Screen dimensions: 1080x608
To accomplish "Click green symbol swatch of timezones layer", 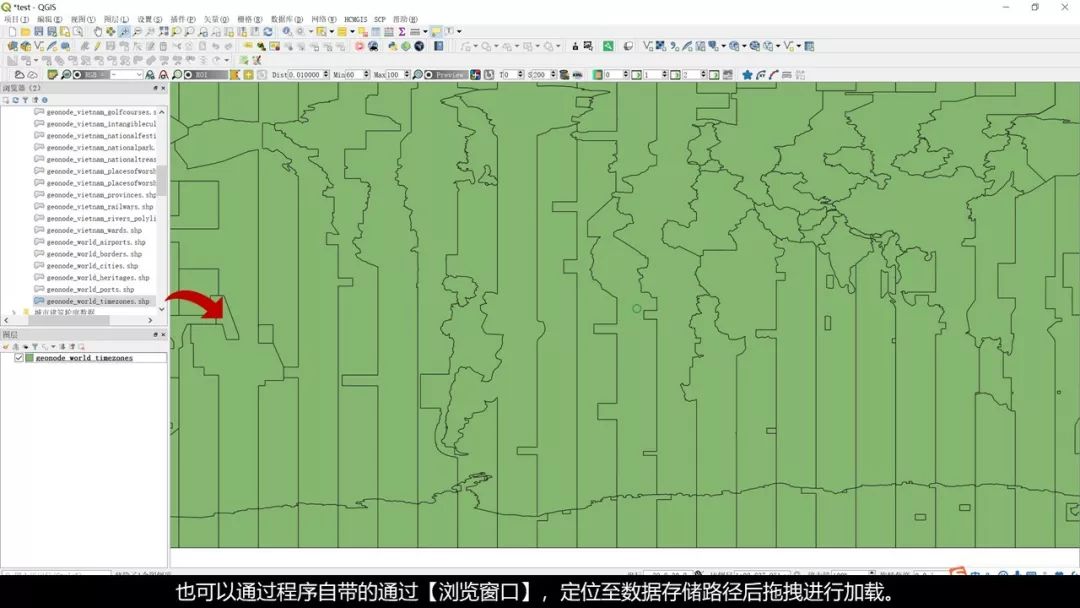I will point(30,358).
